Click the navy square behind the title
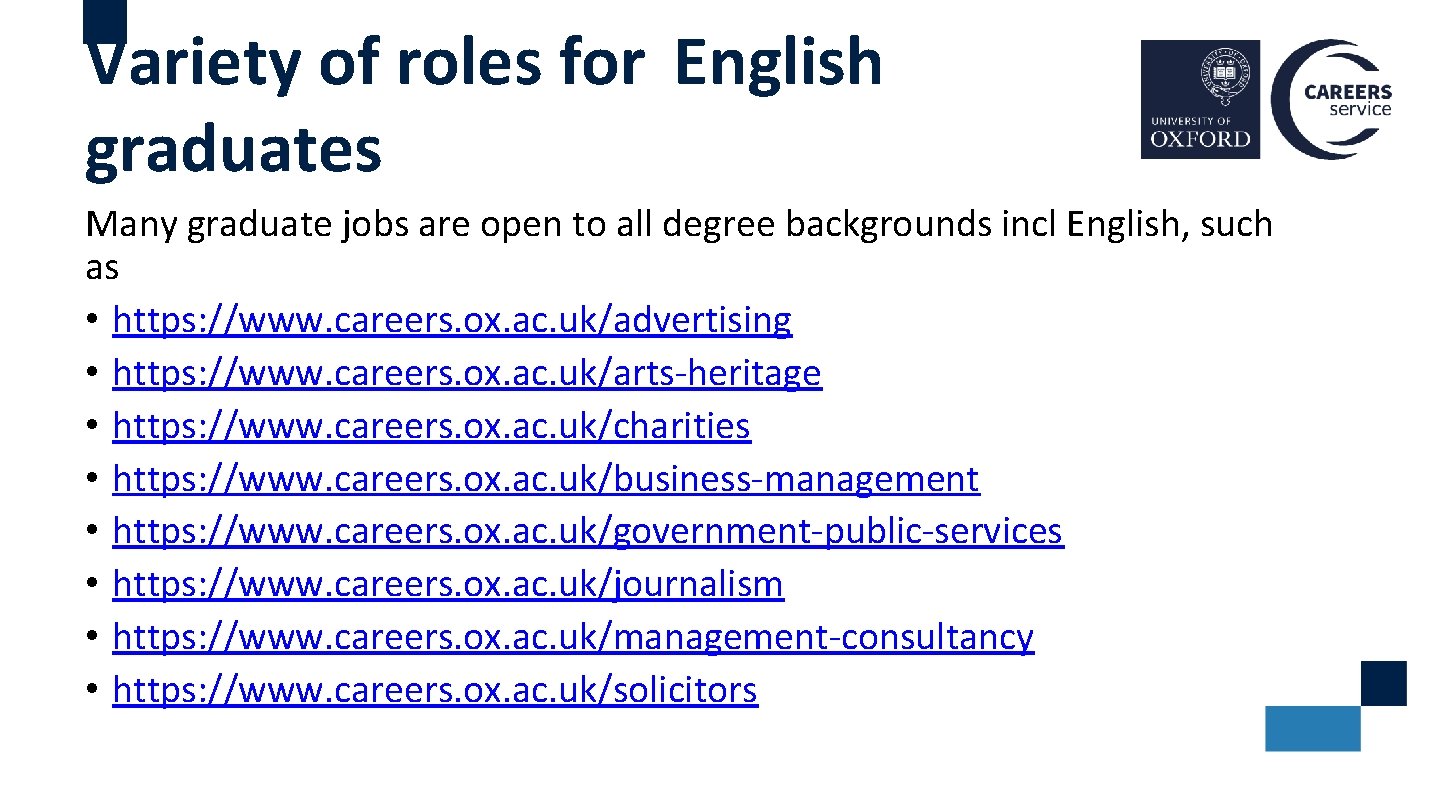Image resolution: width=1440 pixels, height=810 pixels. pyautogui.click(x=105, y=15)
